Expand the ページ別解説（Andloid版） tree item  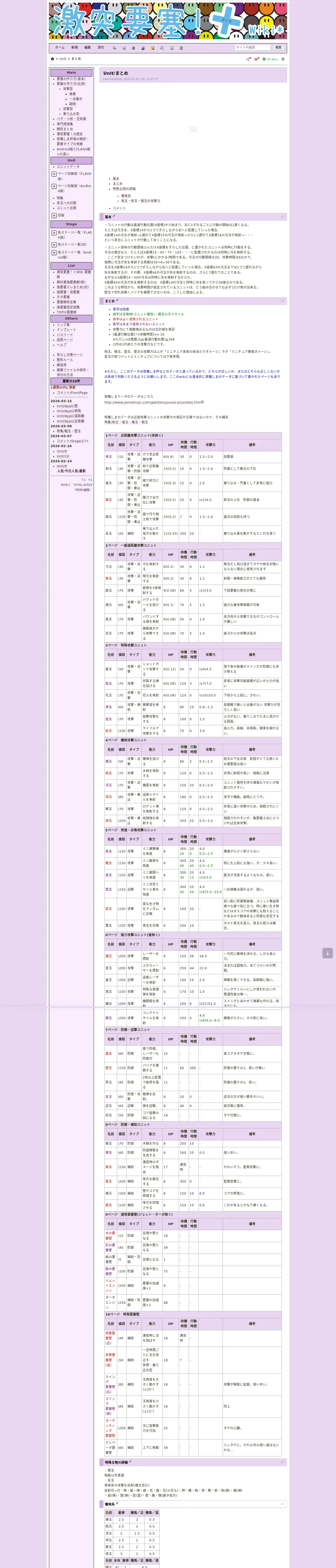click(x=54, y=186)
